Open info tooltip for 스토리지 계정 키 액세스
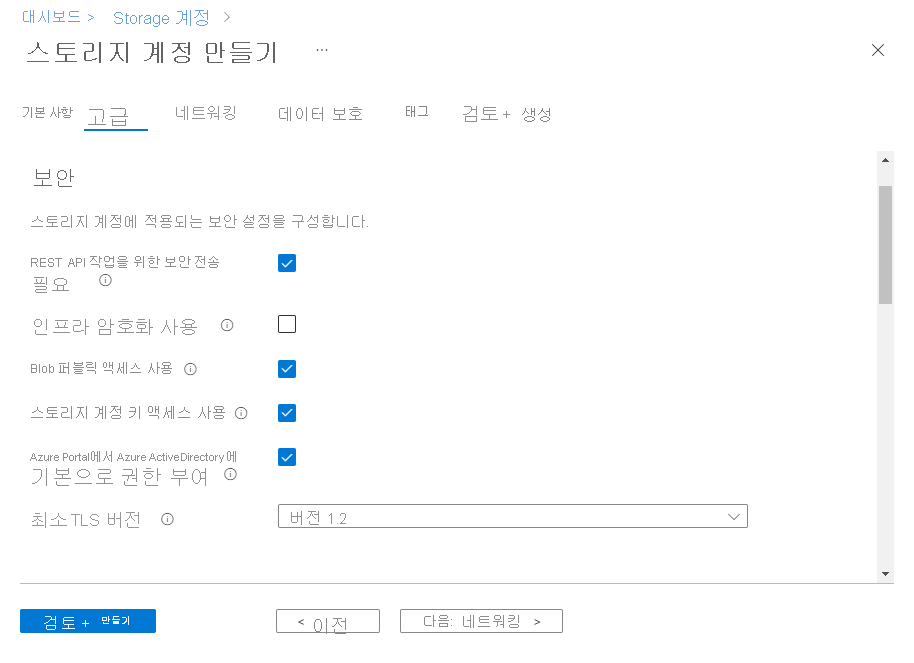This screenshot has width=914, height=663. [240, 412]
